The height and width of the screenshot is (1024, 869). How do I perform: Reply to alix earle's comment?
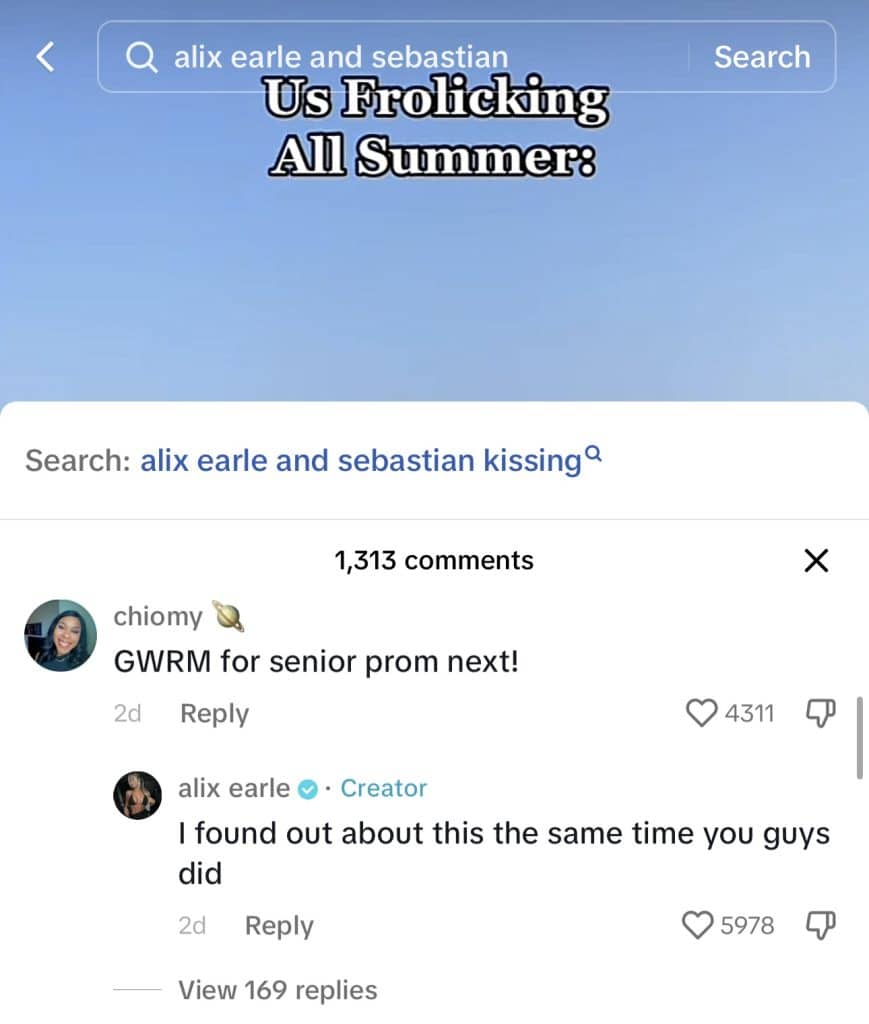[279, 925]
